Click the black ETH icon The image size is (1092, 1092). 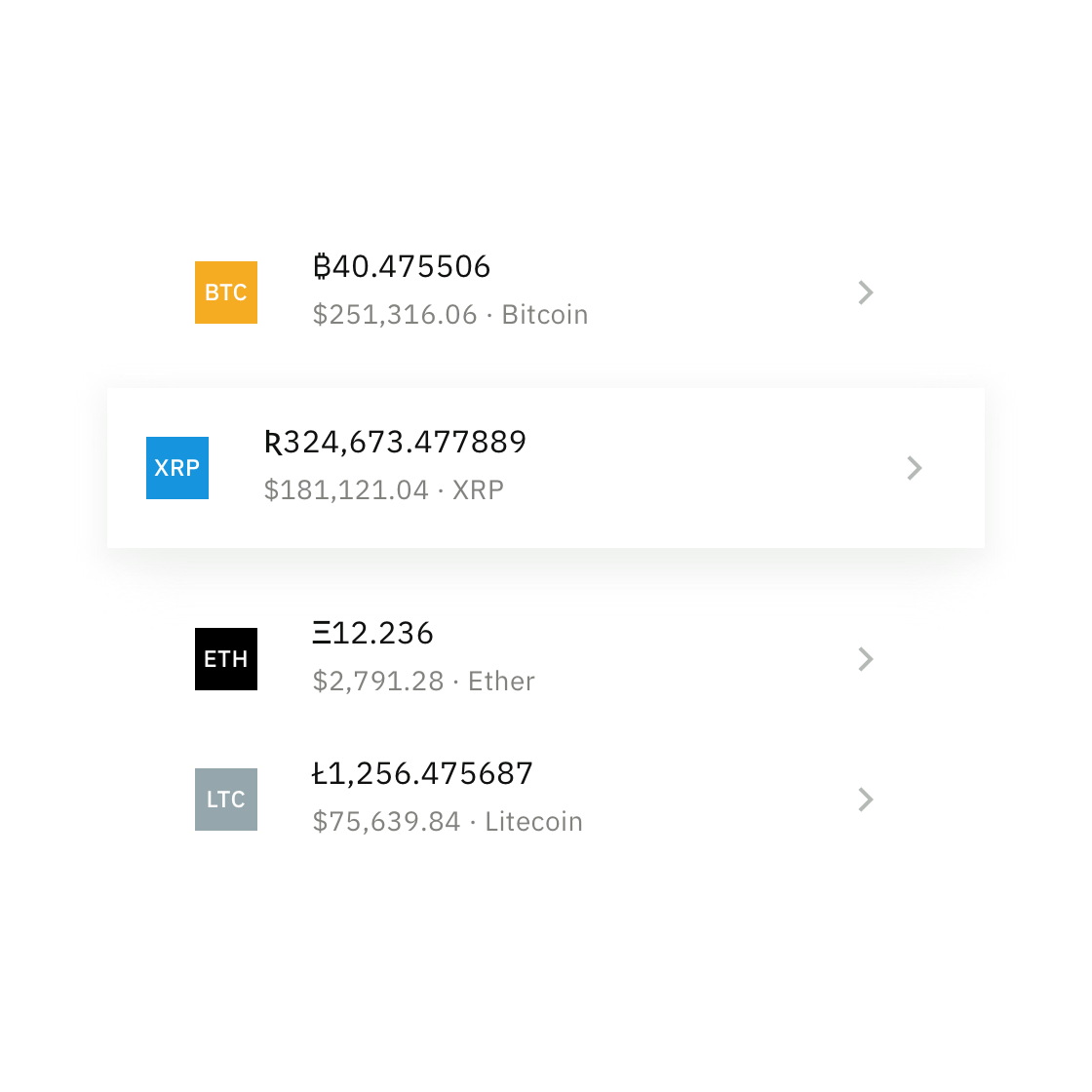(x=225, y=659)
